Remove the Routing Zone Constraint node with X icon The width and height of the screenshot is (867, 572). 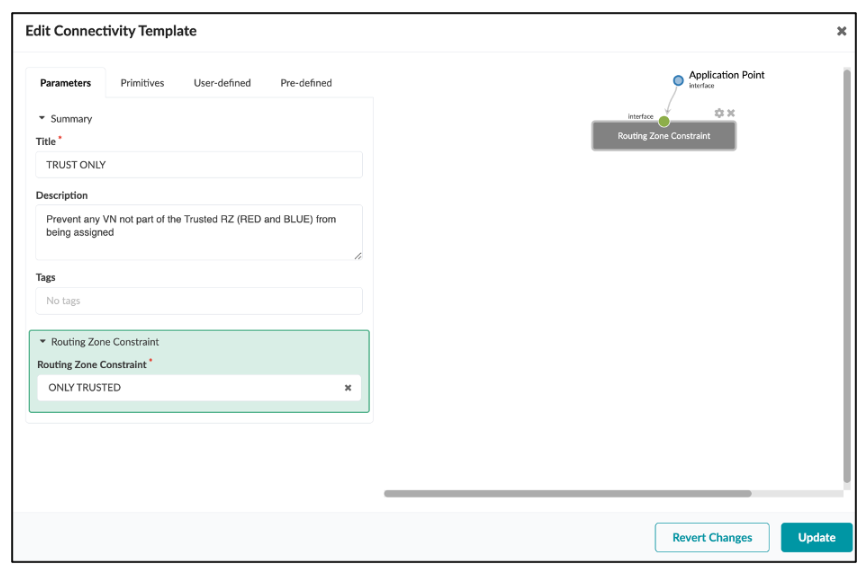[x=731, y=113]
